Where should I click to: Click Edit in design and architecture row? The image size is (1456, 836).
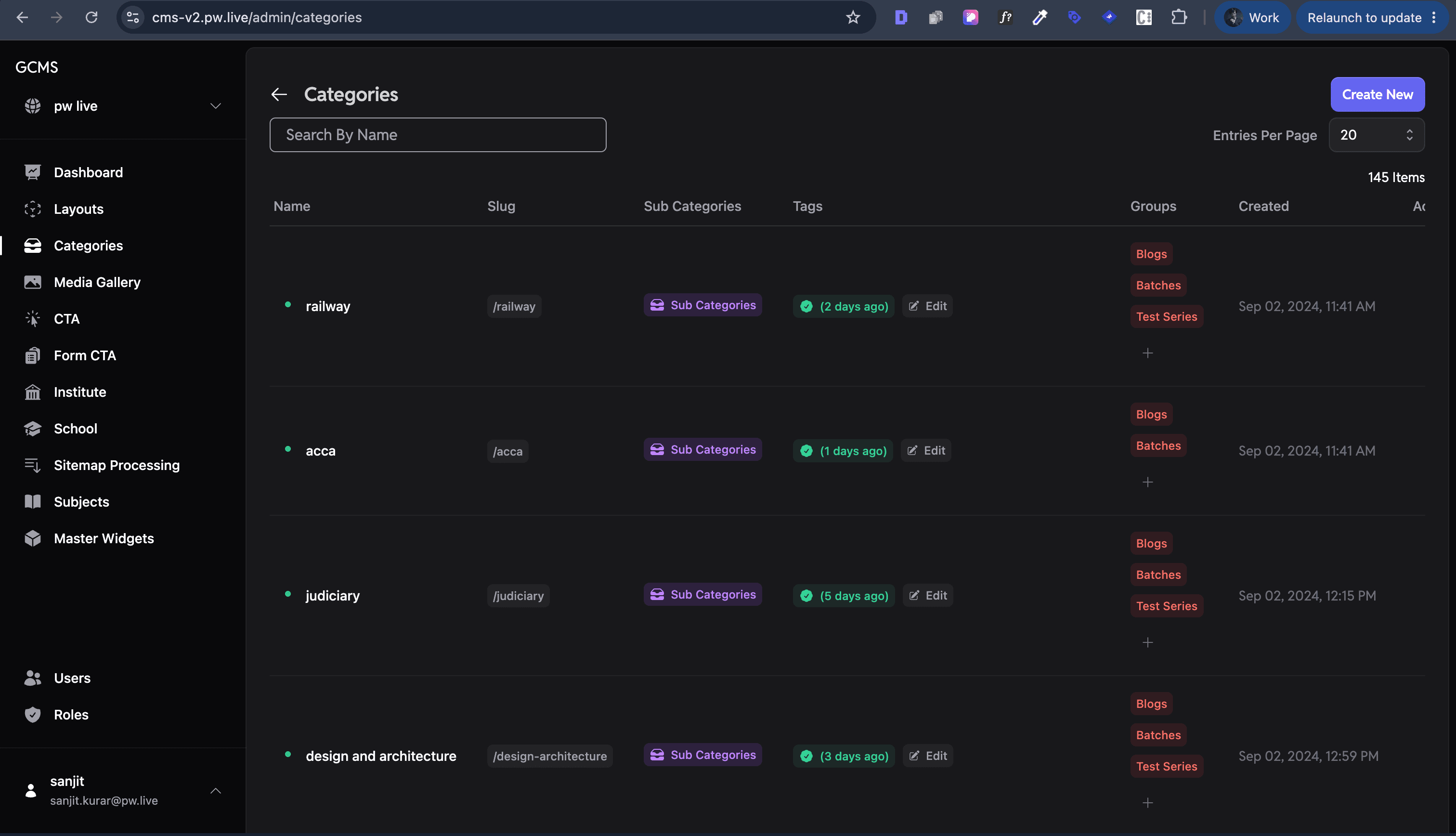[x=928, y=756]
